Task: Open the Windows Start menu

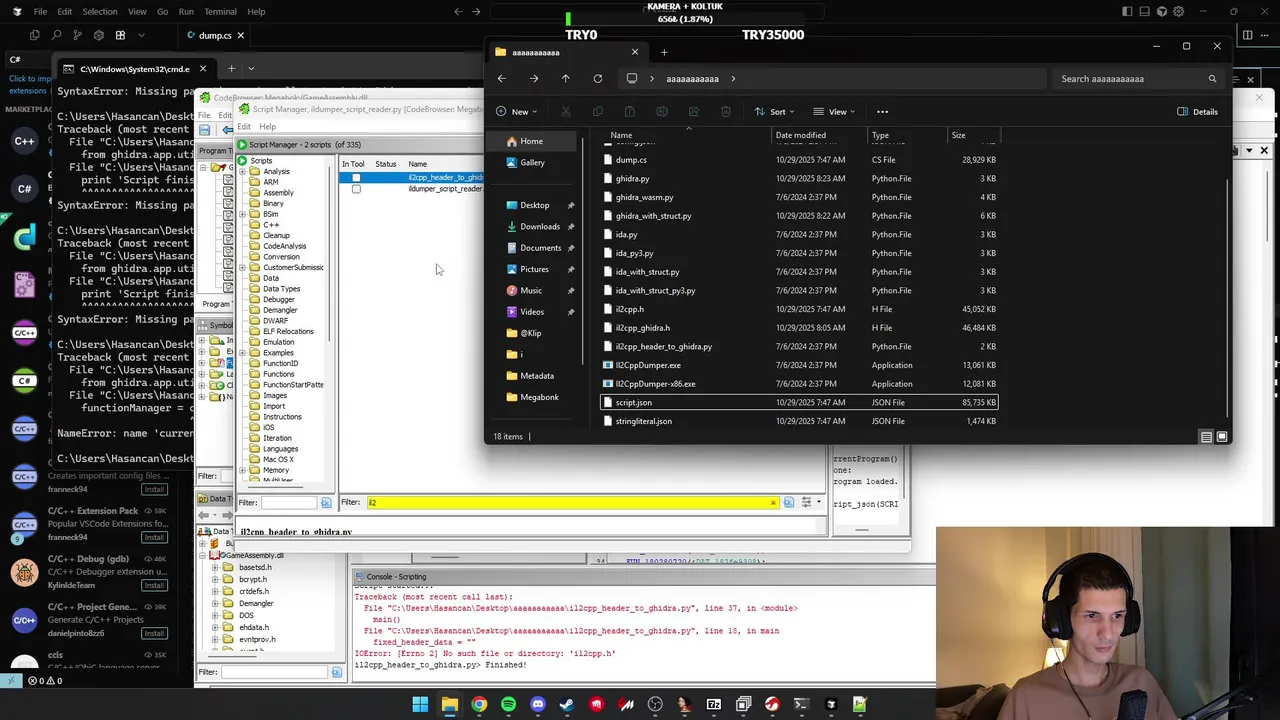Action: [420, 704]
